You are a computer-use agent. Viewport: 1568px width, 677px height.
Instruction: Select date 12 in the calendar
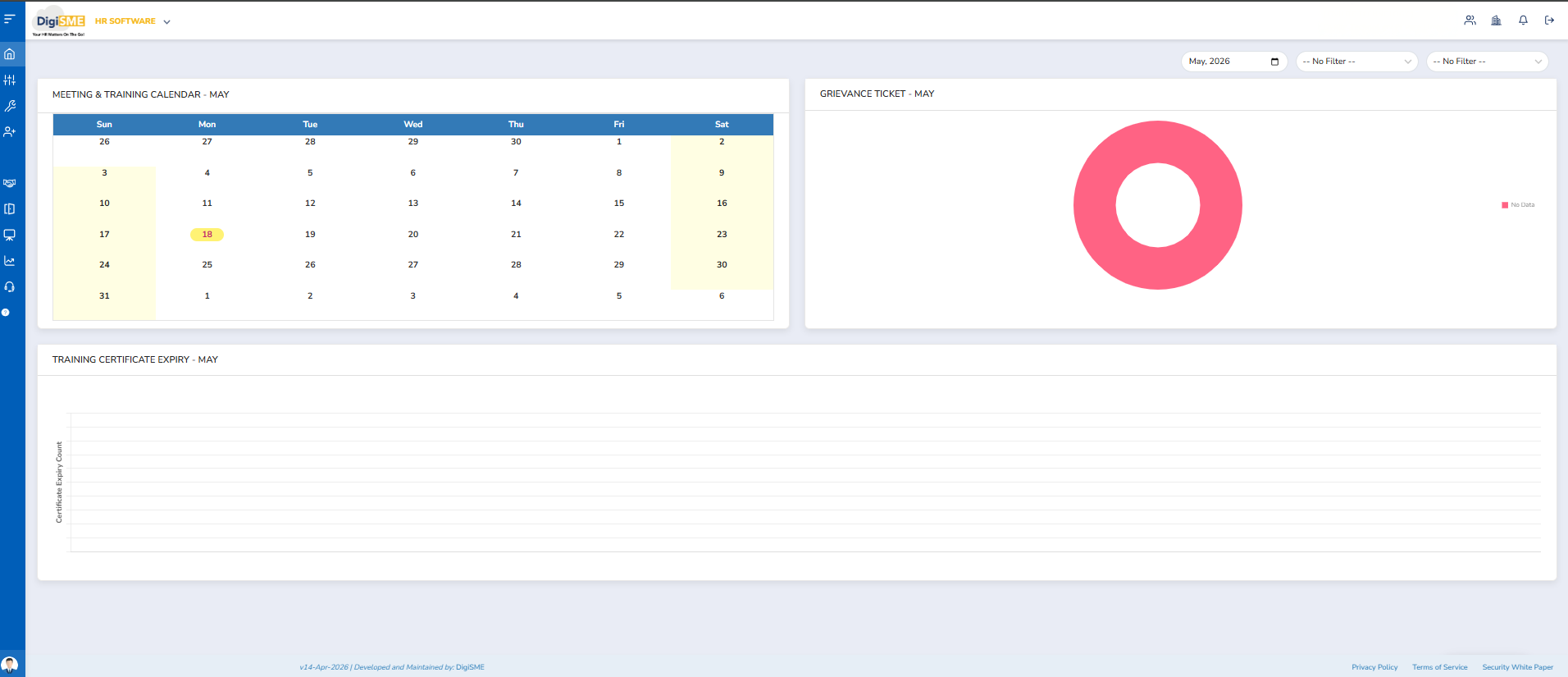click(x=310, y=204)
